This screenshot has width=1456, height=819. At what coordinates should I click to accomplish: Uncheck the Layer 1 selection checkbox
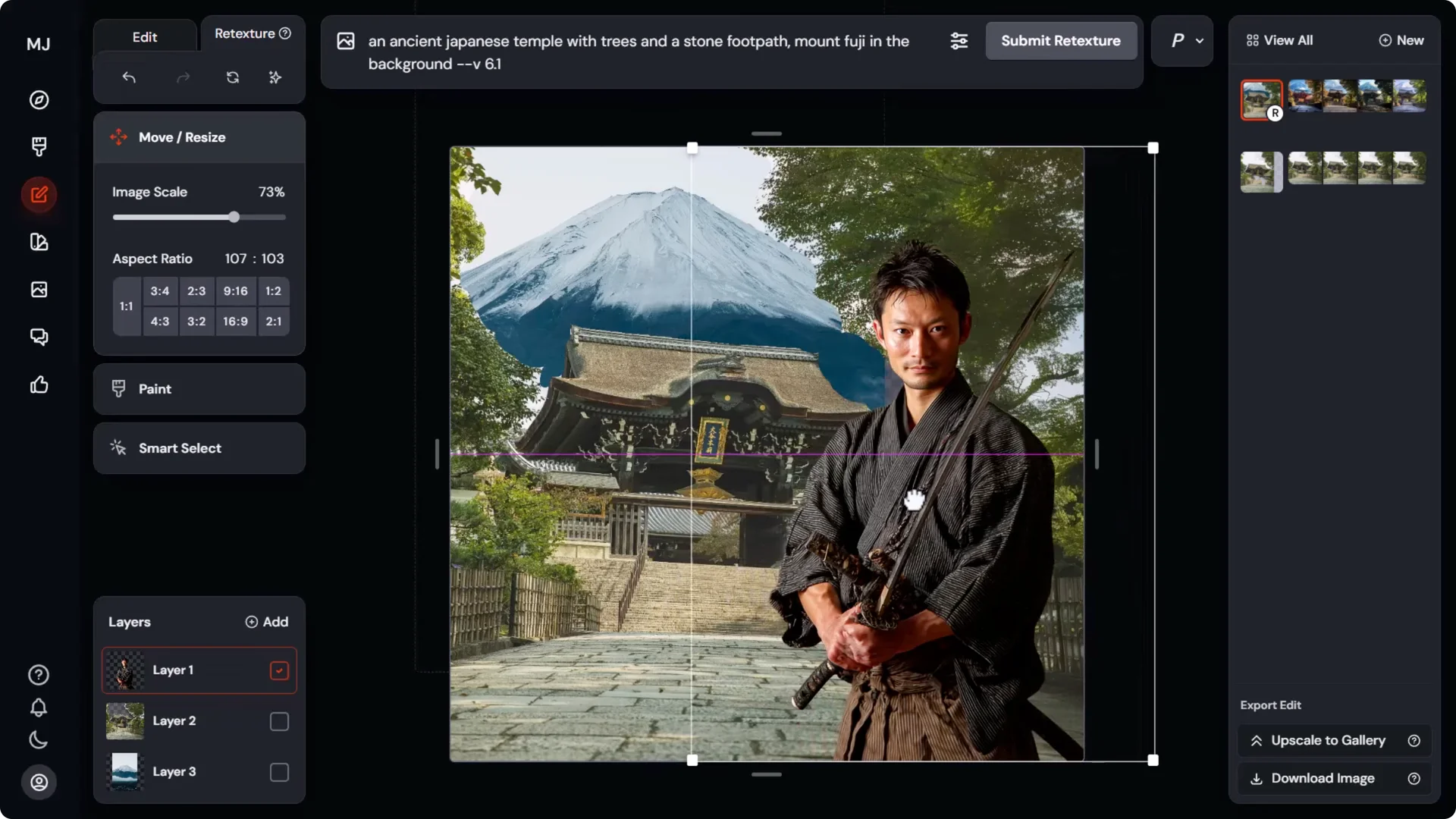tap(279, 670)
